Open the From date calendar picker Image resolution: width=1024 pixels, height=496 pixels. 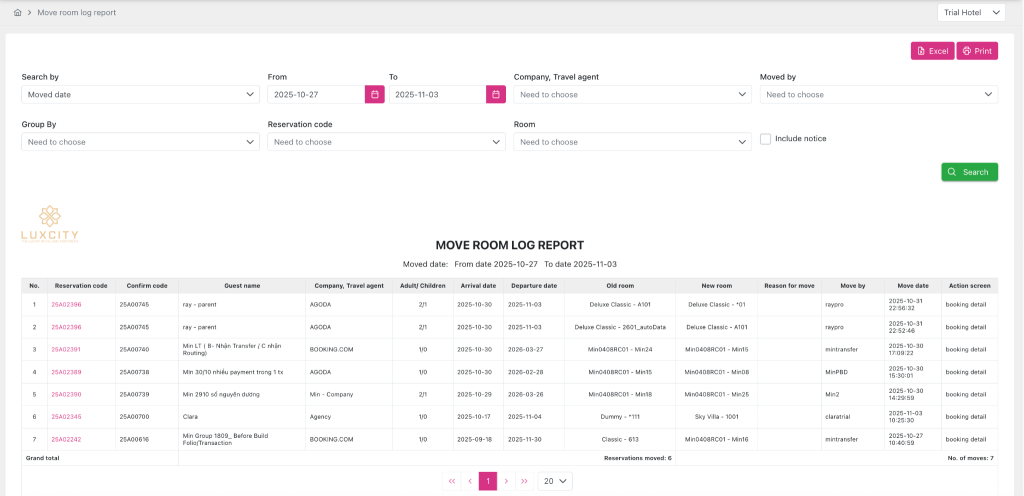tap(374, 94)
